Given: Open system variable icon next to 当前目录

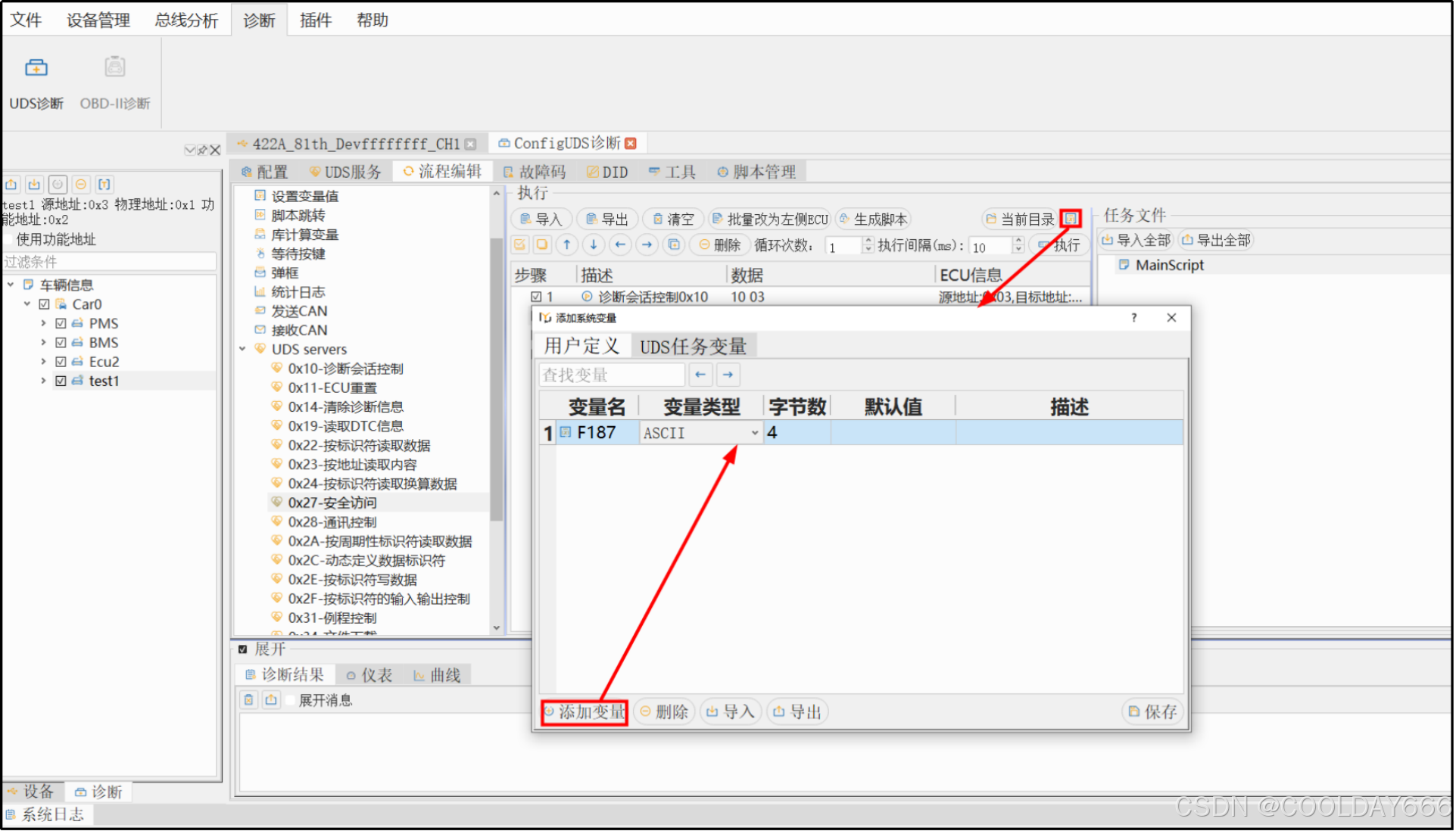Looking at the screenshot, I should pyautogui.click(x=1070, y=219).
